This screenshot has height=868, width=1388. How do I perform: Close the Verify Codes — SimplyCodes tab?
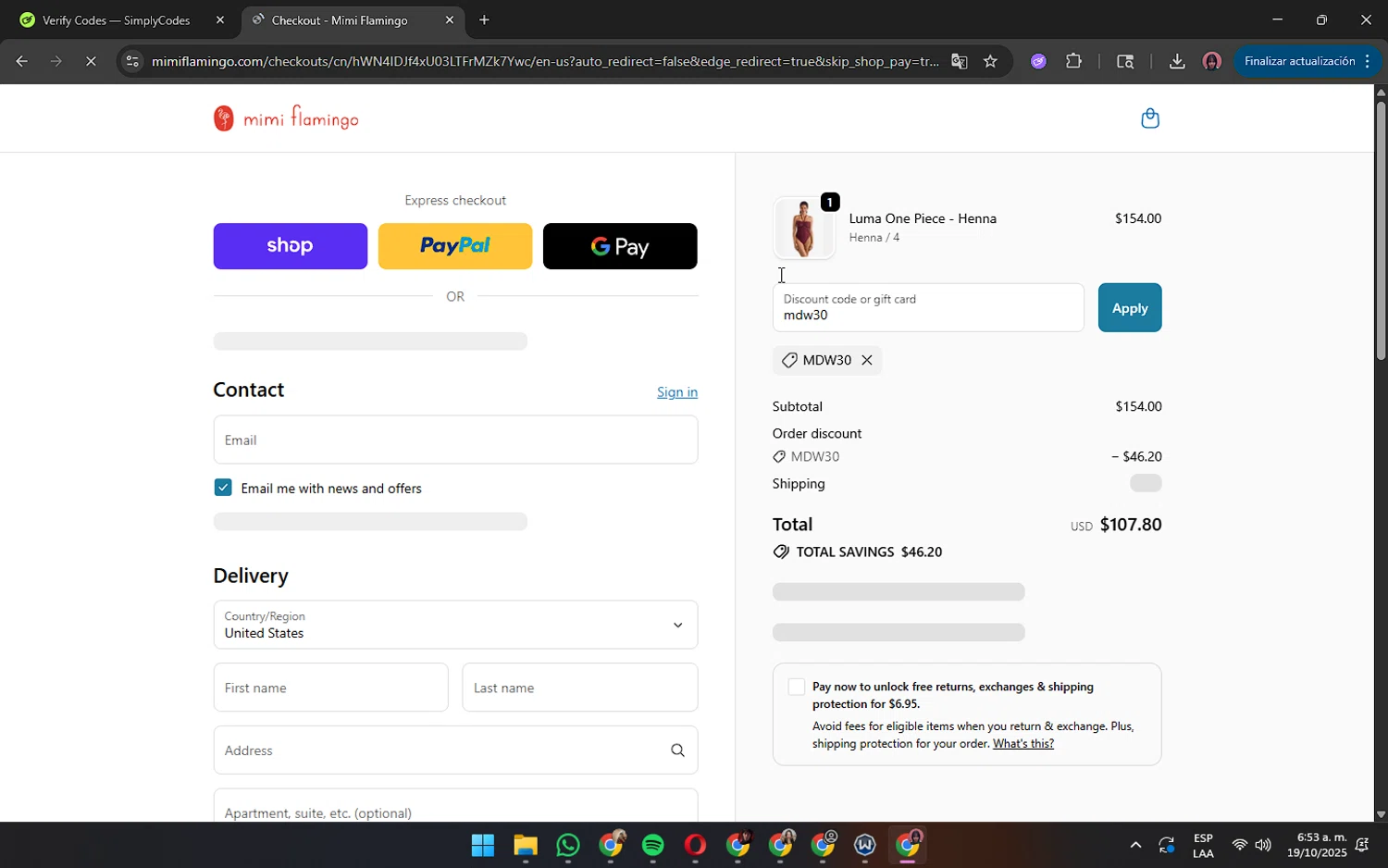(x=219, y=19)
